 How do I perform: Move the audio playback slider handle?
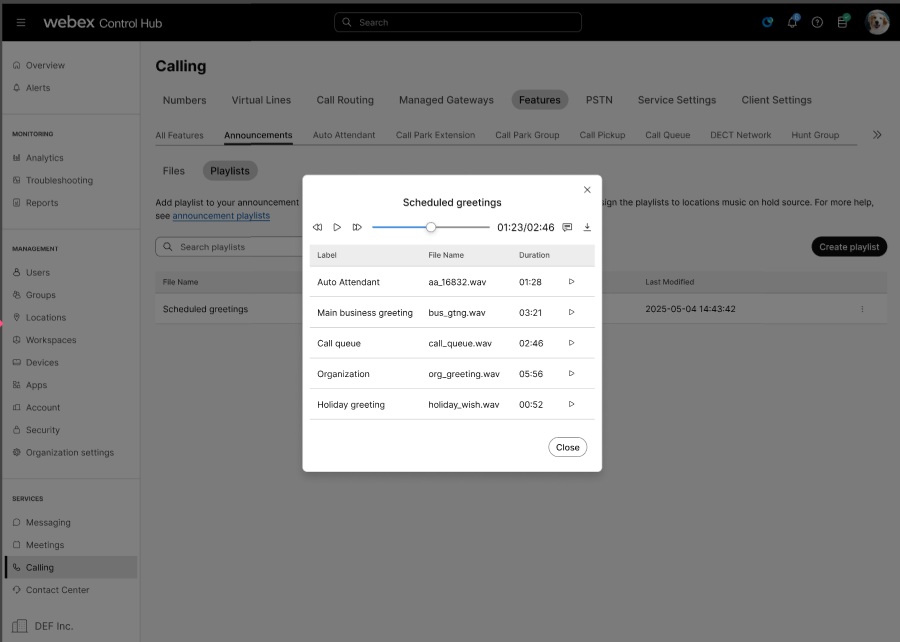tap(430, 227)
